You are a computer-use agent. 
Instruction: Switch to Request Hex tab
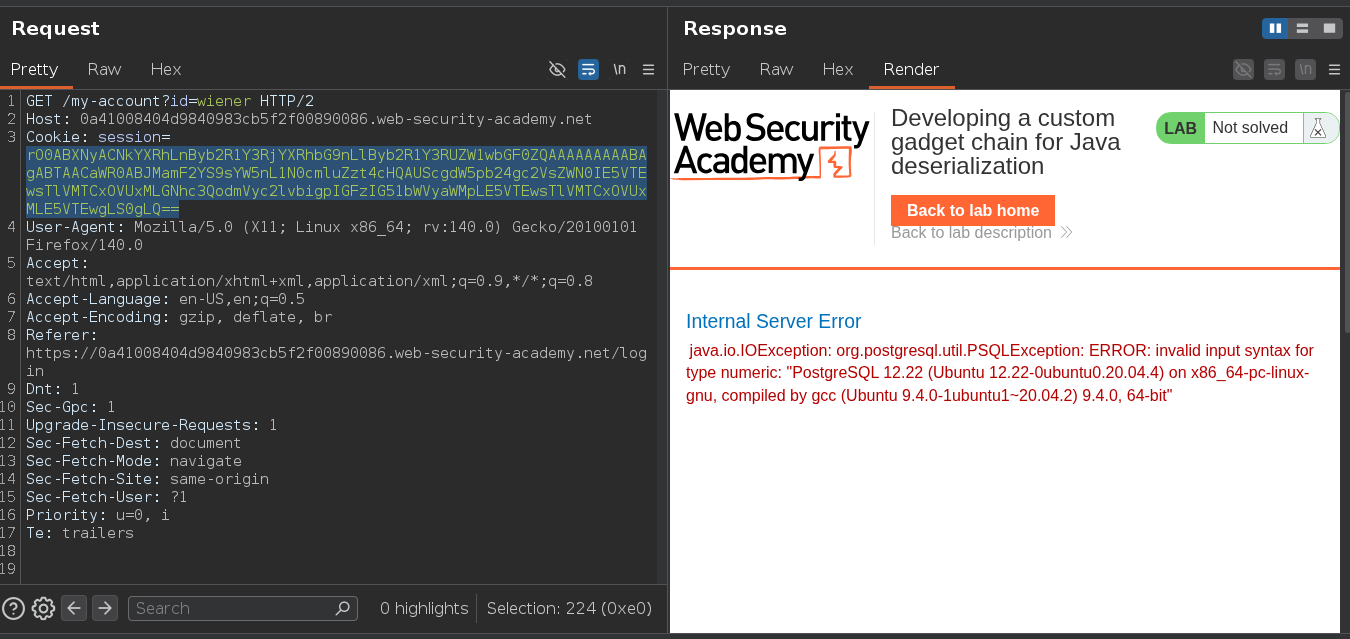(166, 69)
